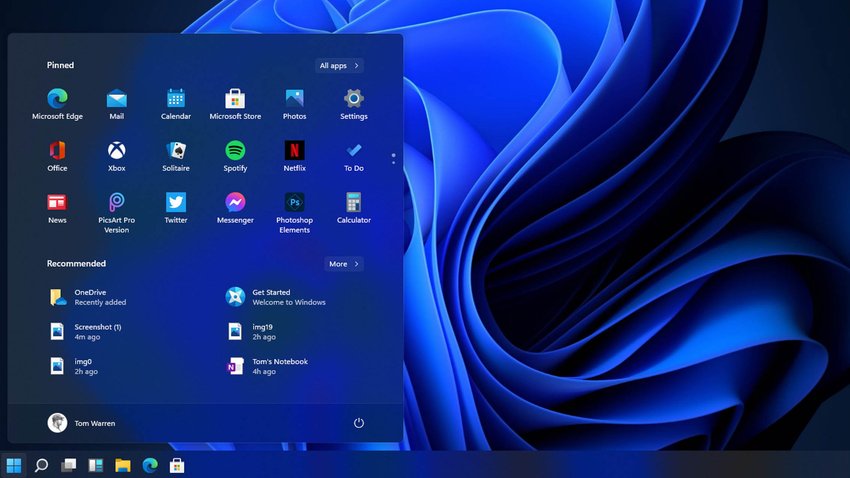Click the pinned apps page indicator dots

(x=394, y=159)
